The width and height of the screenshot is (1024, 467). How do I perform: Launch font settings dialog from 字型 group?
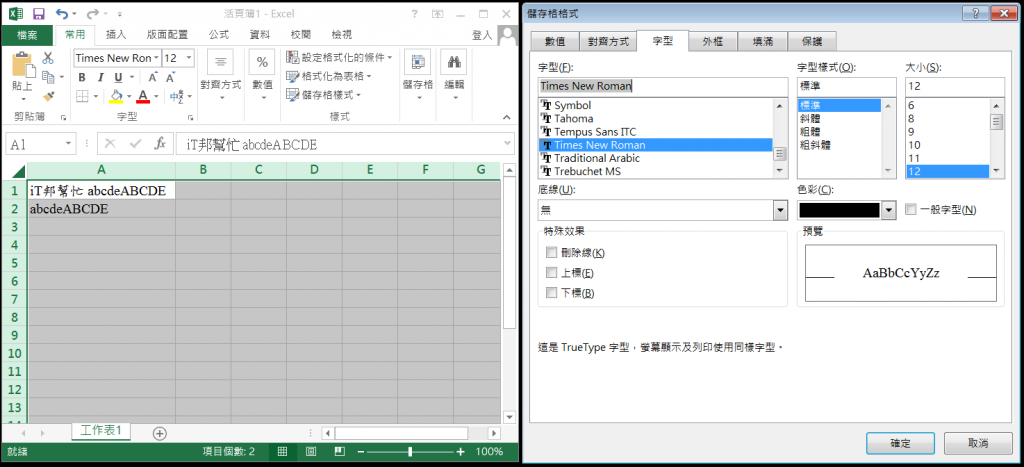[x=191, y=118]
